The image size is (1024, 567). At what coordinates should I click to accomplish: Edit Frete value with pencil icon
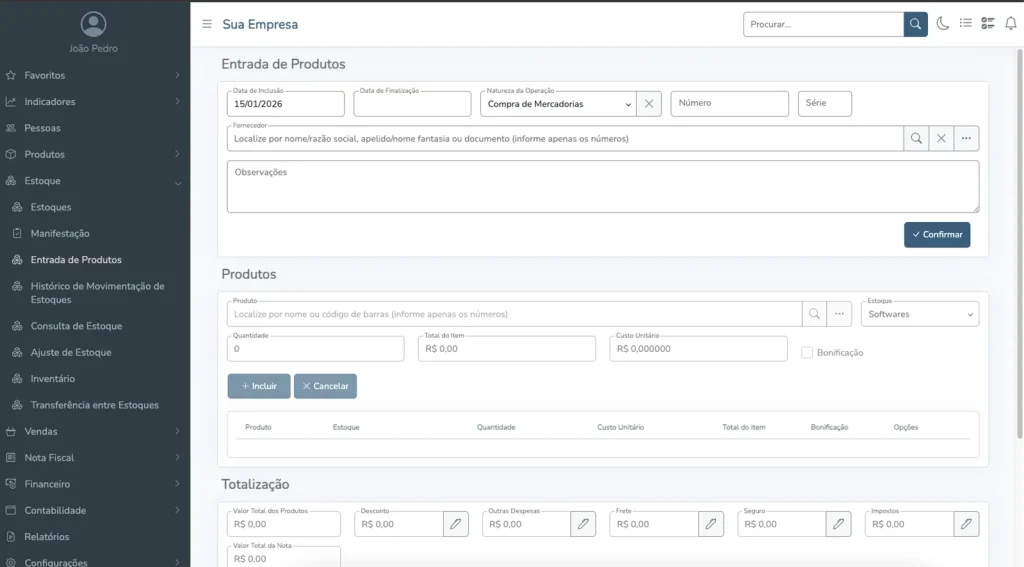pyautogui.click(x=711, y=524)
